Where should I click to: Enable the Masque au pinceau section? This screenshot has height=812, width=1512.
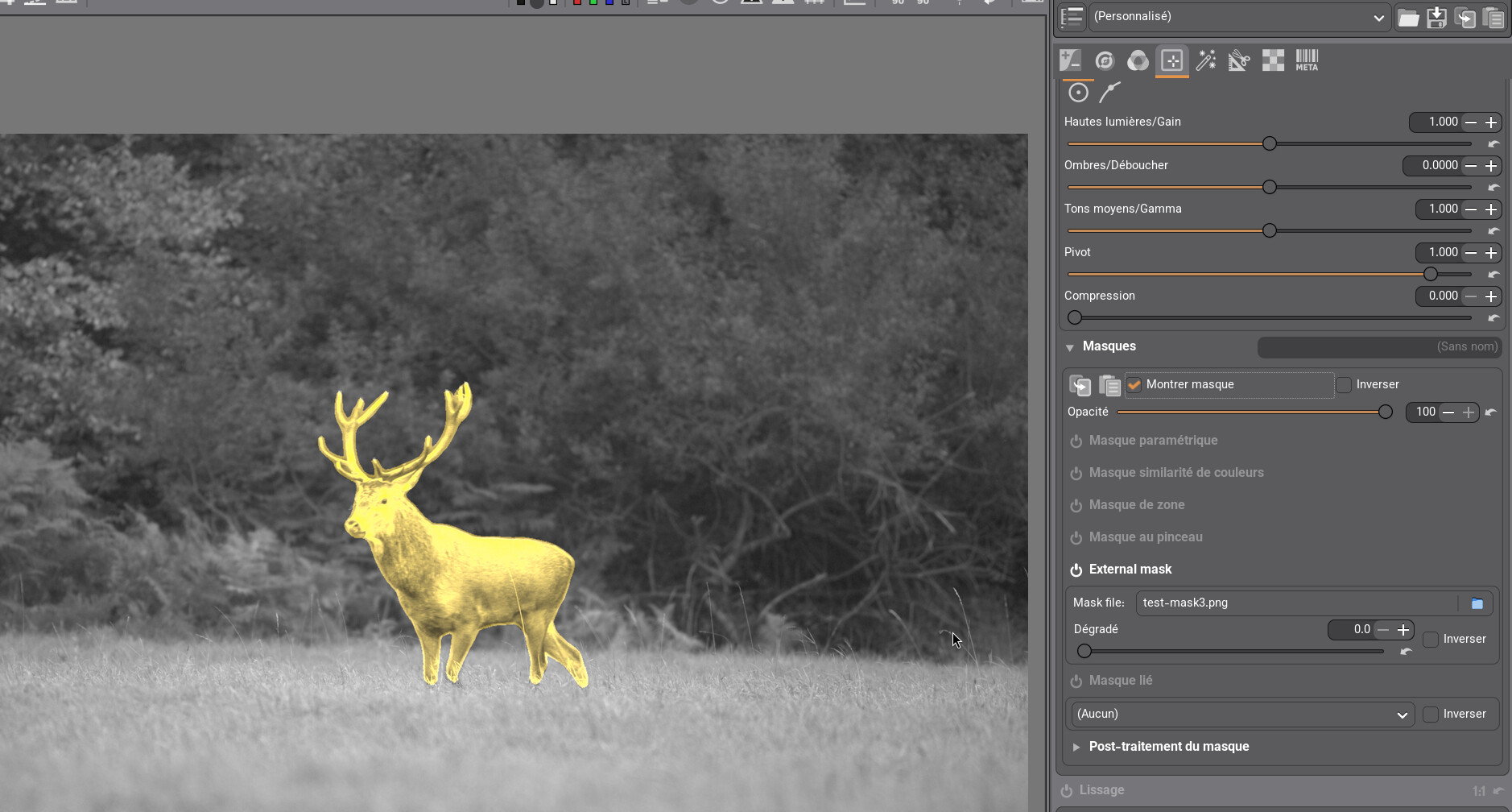click(x=1076, y=538)
